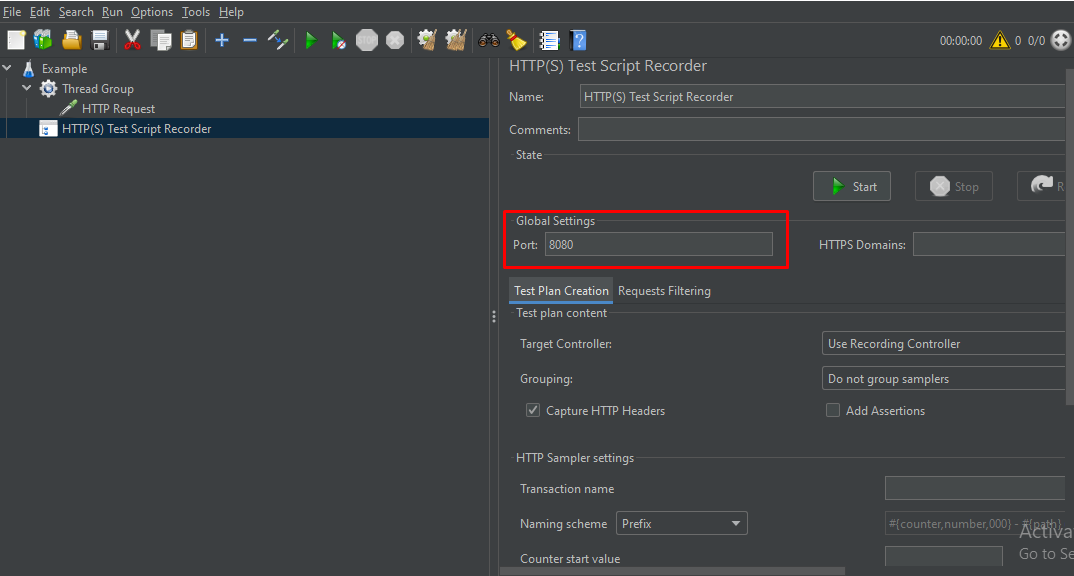Tick the Add Assertions checkbox
Viewport: 1074px width, 576px height.
click(833, 410)
